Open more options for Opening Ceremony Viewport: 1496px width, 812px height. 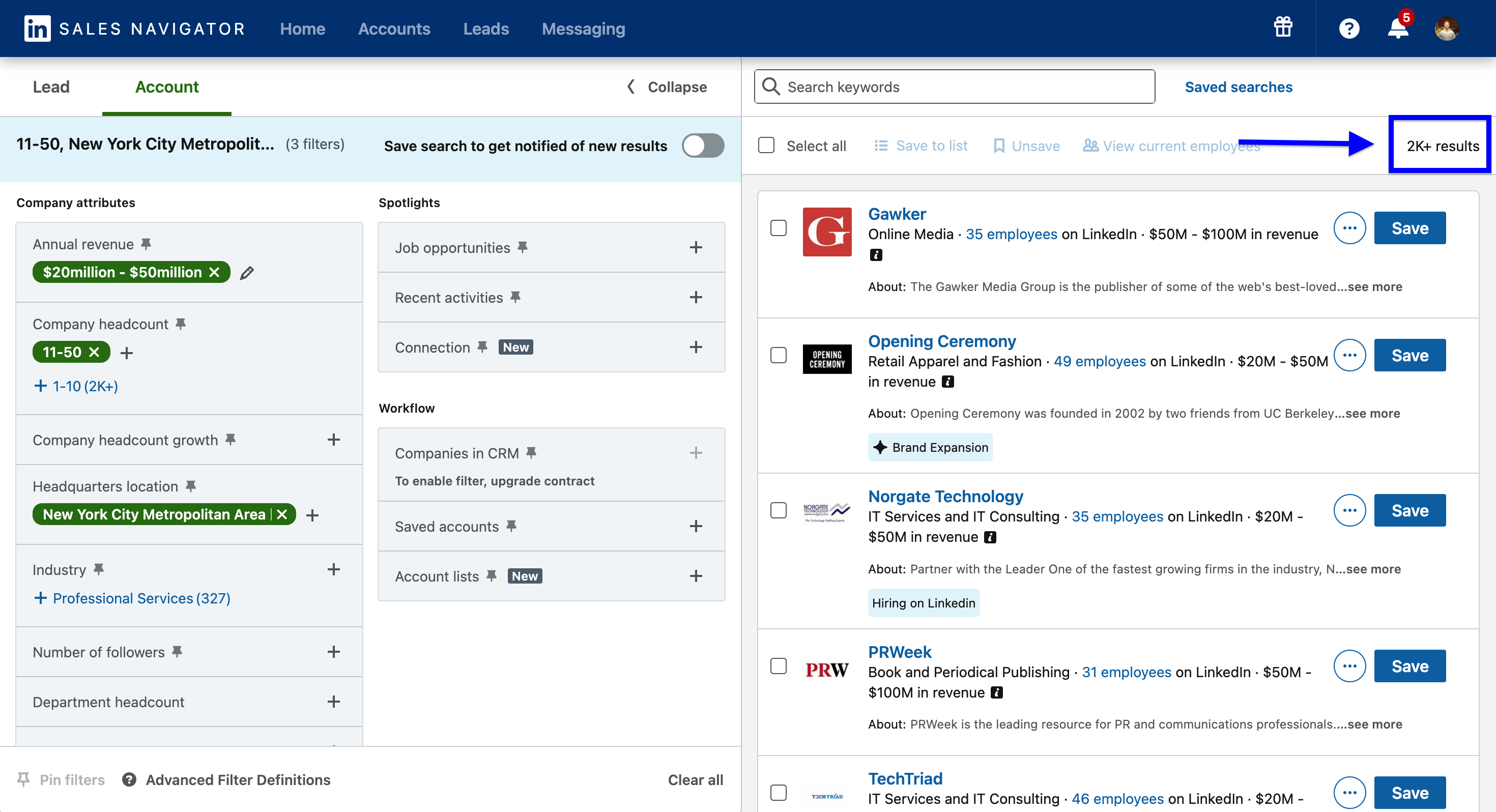1349,355
